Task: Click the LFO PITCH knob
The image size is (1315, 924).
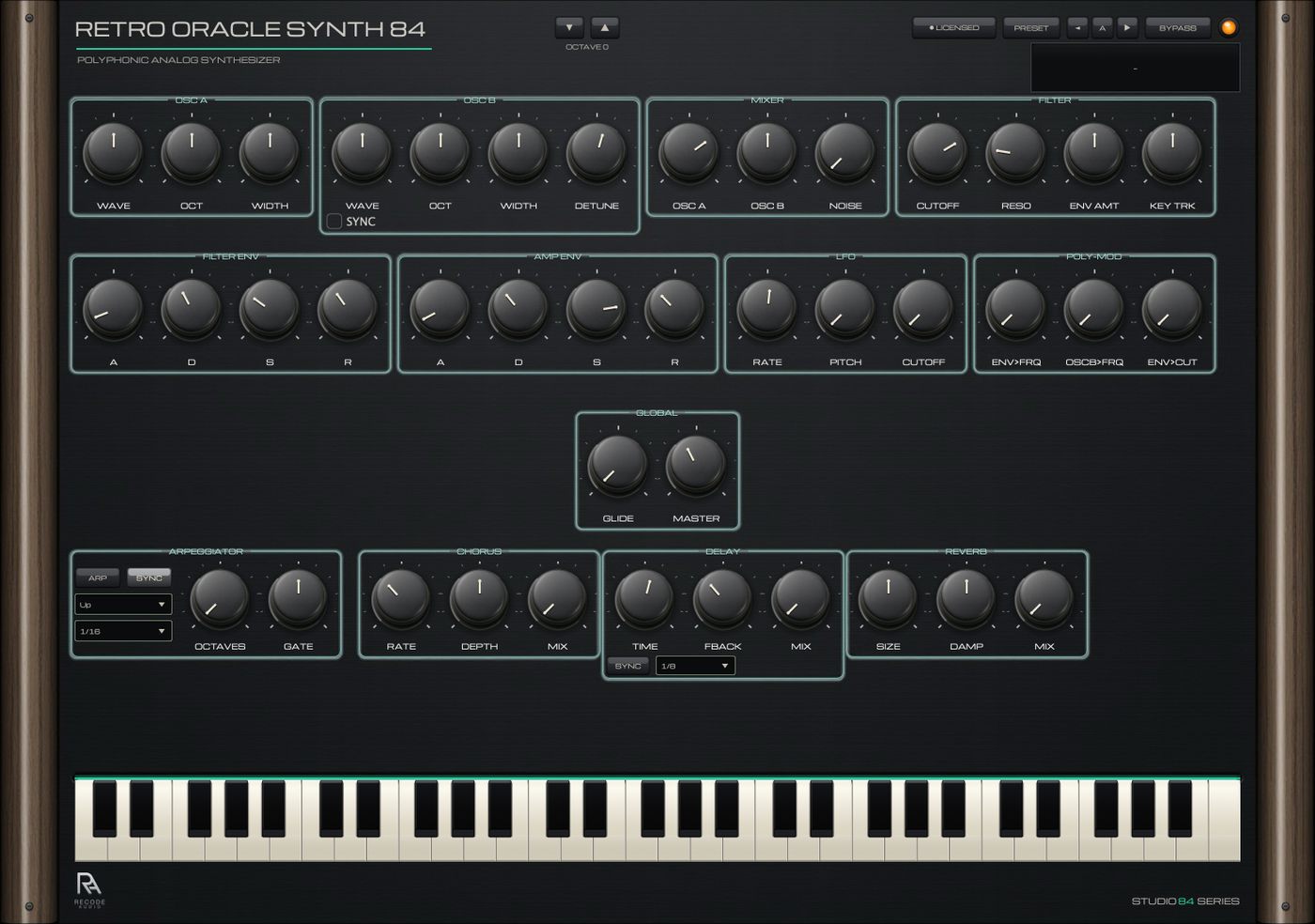Action: (845, 308)
